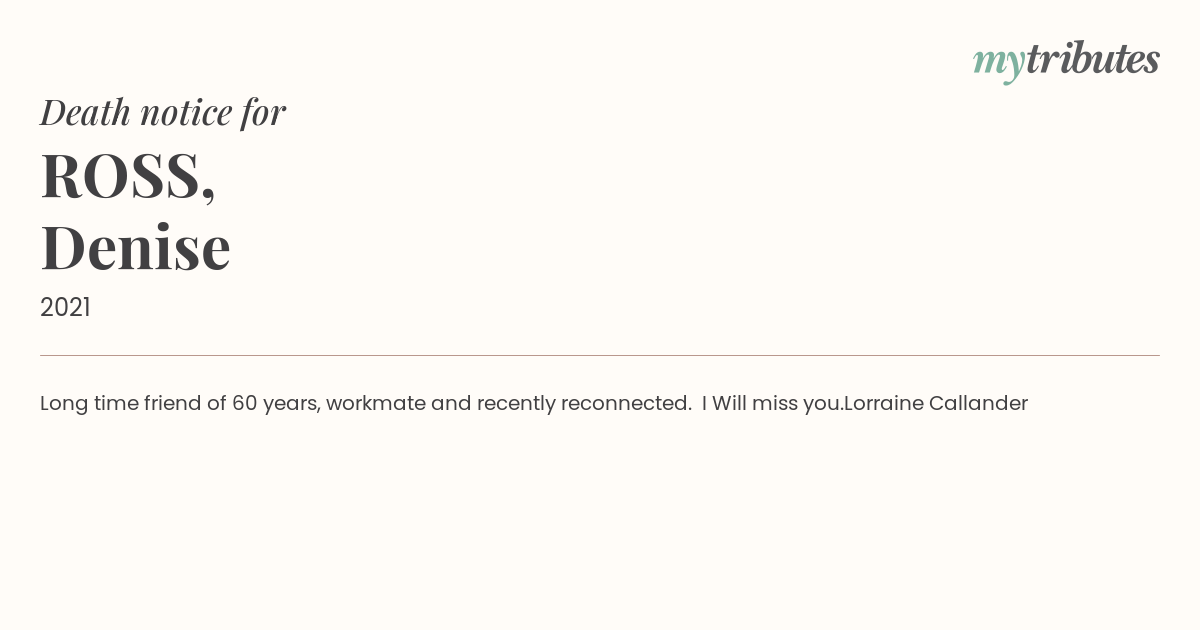Click the words "Long time friend"
The image size is (1200, 630).
121,403
